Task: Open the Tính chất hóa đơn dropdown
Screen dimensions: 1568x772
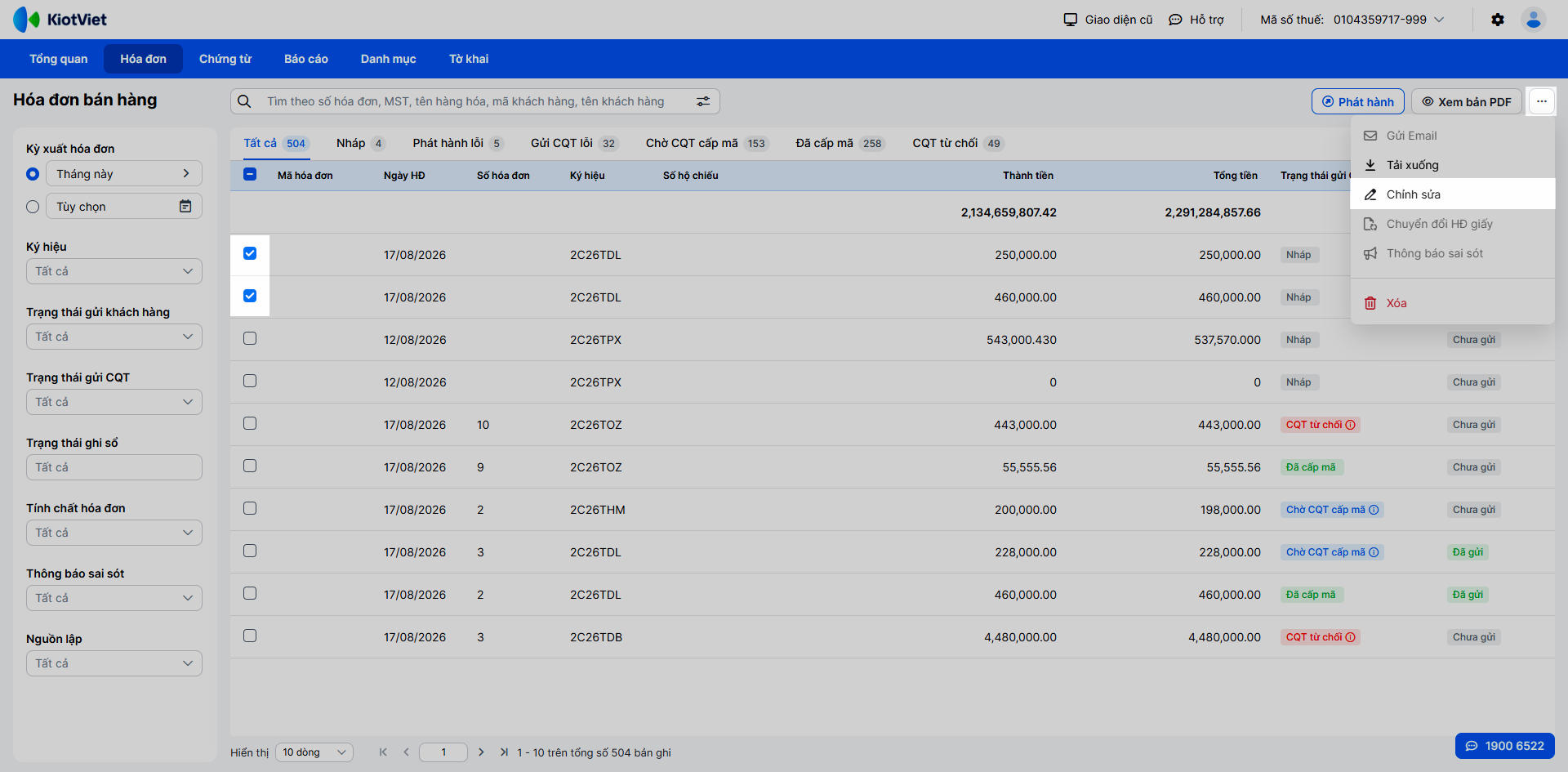Action: click(x=114, y=533)
